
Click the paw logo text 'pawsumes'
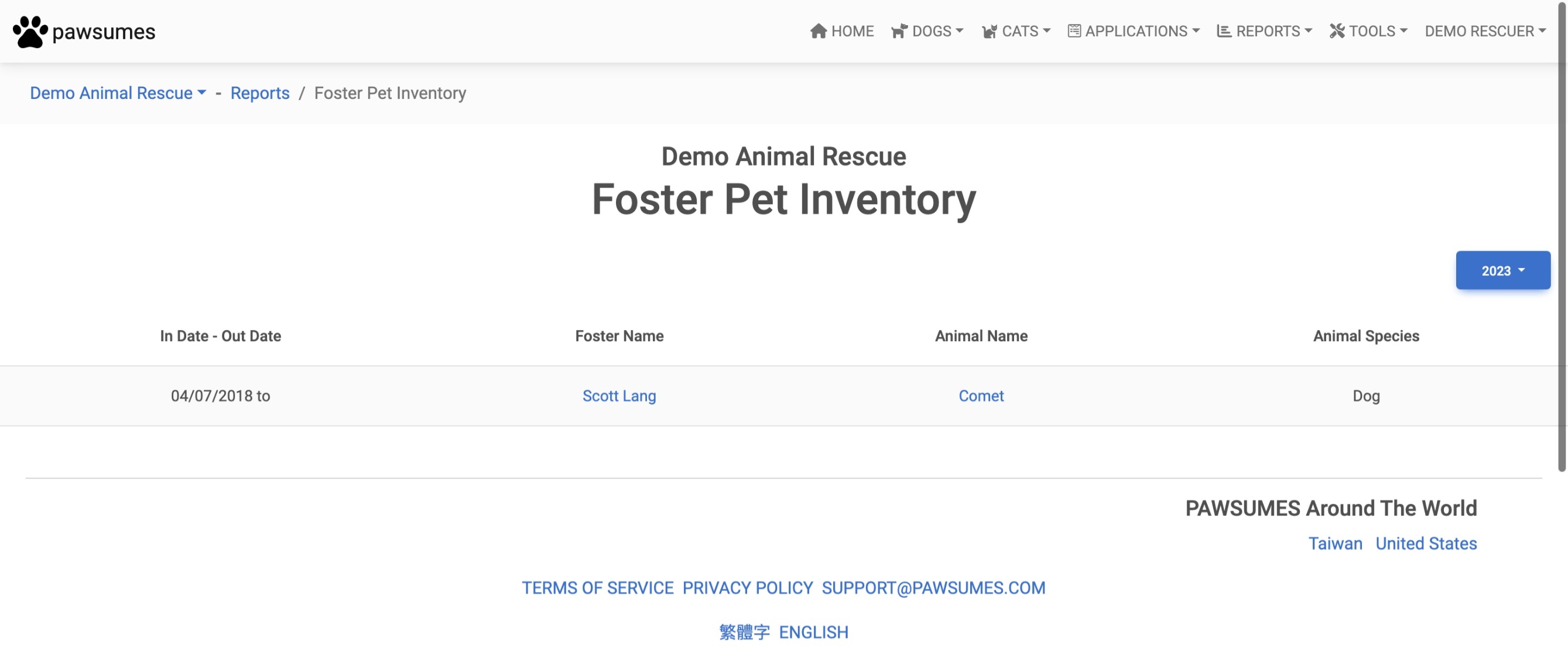click(104, 32)
